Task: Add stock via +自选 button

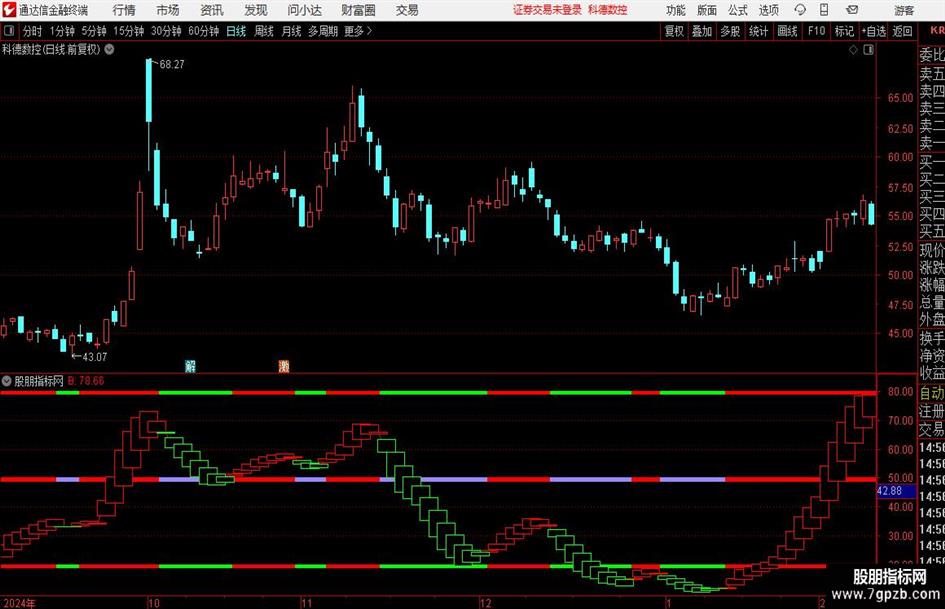Action: 874,31
